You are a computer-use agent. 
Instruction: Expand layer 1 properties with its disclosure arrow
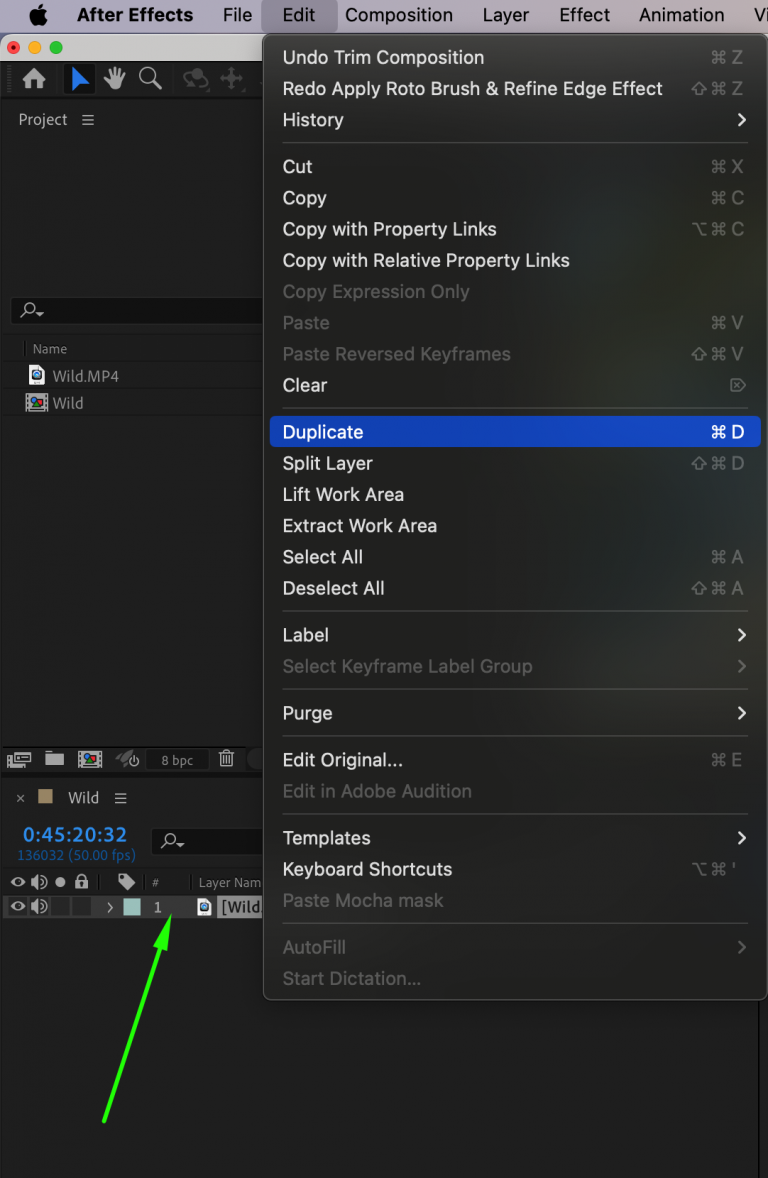coord(110,906)
